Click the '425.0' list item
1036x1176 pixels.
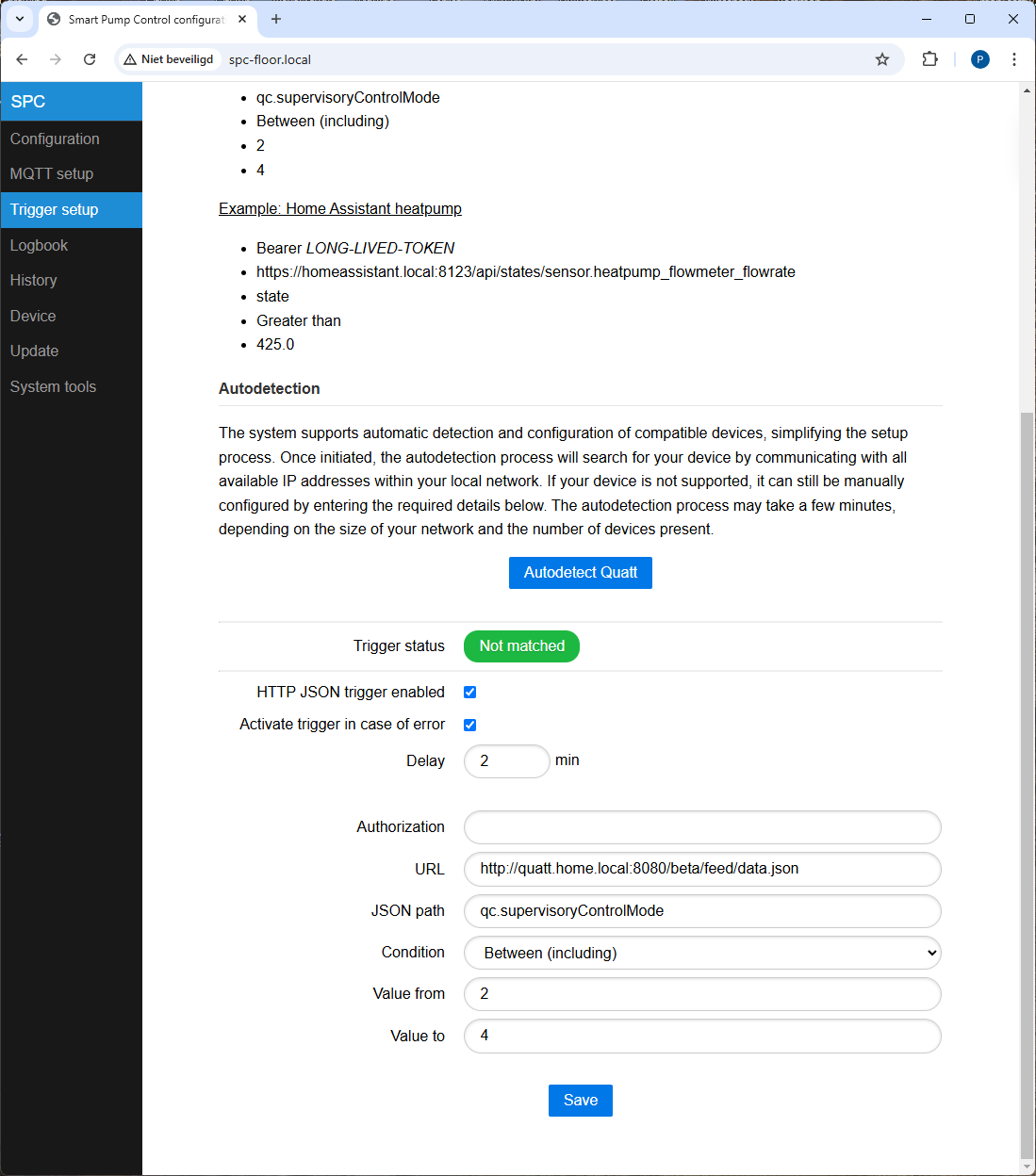coord(275,345)
